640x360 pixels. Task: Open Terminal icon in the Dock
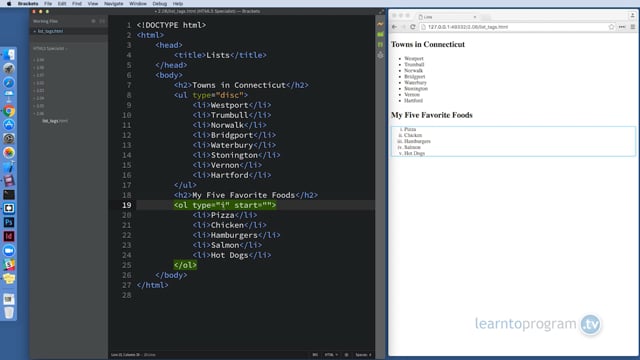(x=9, y=195)
